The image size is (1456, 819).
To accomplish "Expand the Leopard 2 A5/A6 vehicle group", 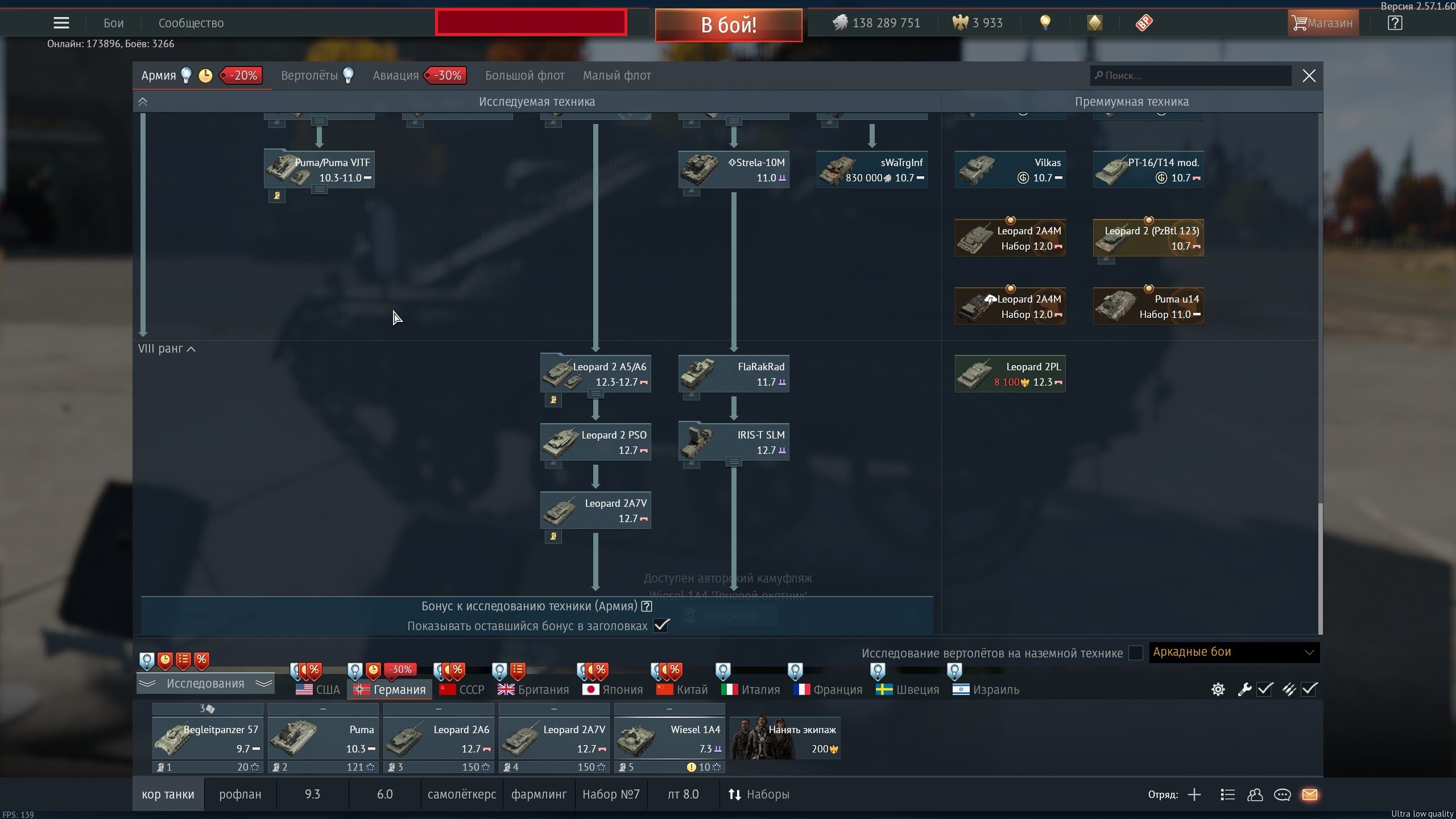I will pos(595,394).
